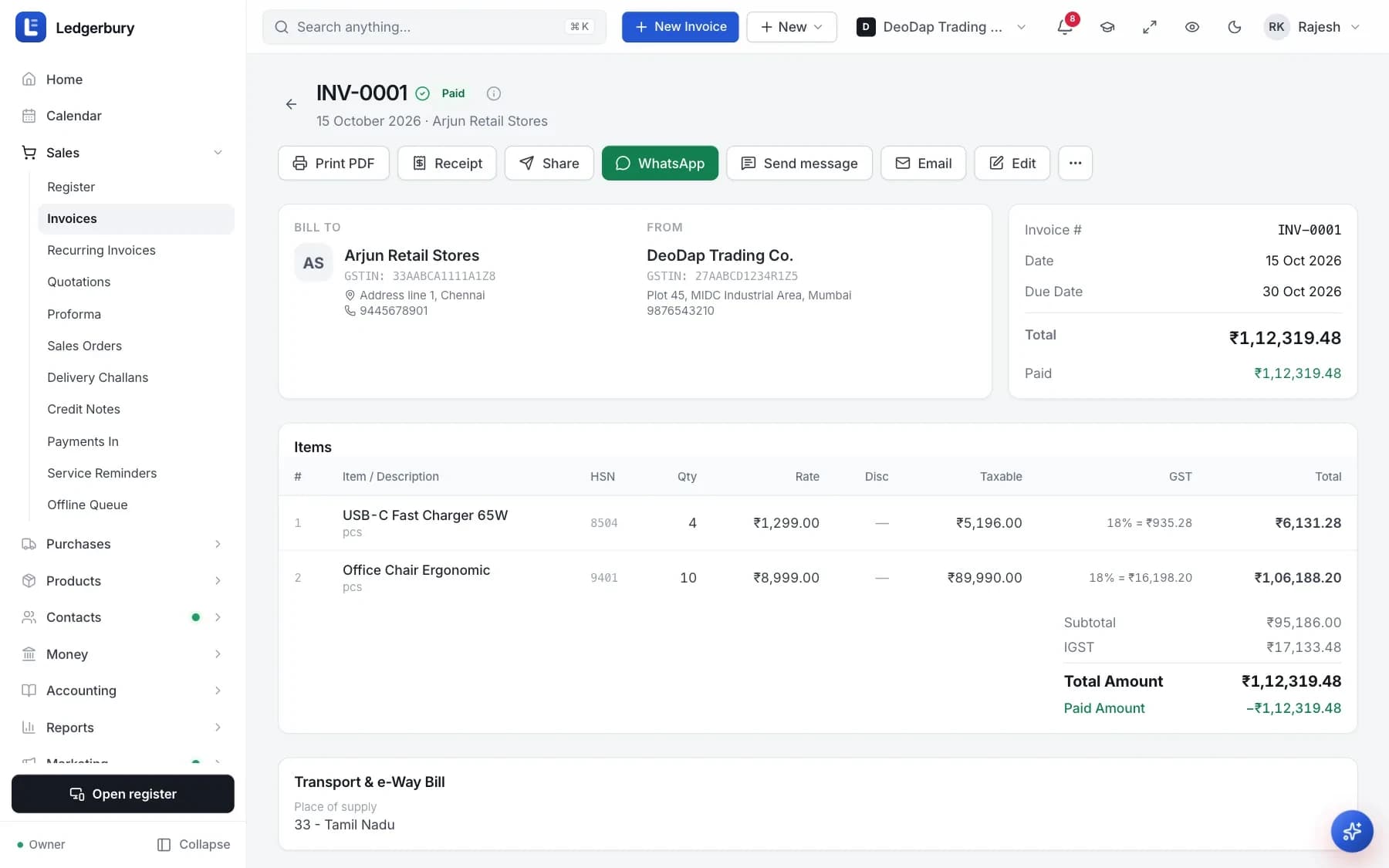This screenshot has height=868, width=1389.
Task: Open Payments In page
Action: pyautogui.click(x=136, y=441)
